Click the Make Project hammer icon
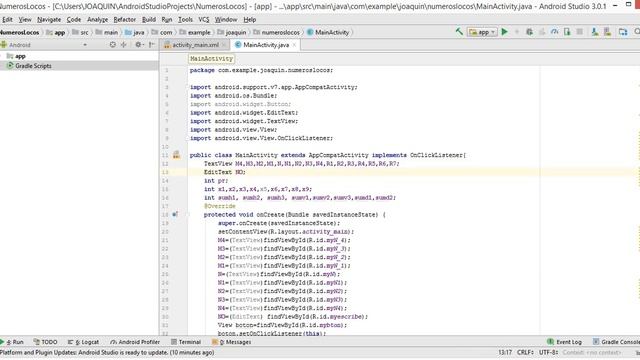The width and height of the screenshot is (640, 360). coord(459,32)
